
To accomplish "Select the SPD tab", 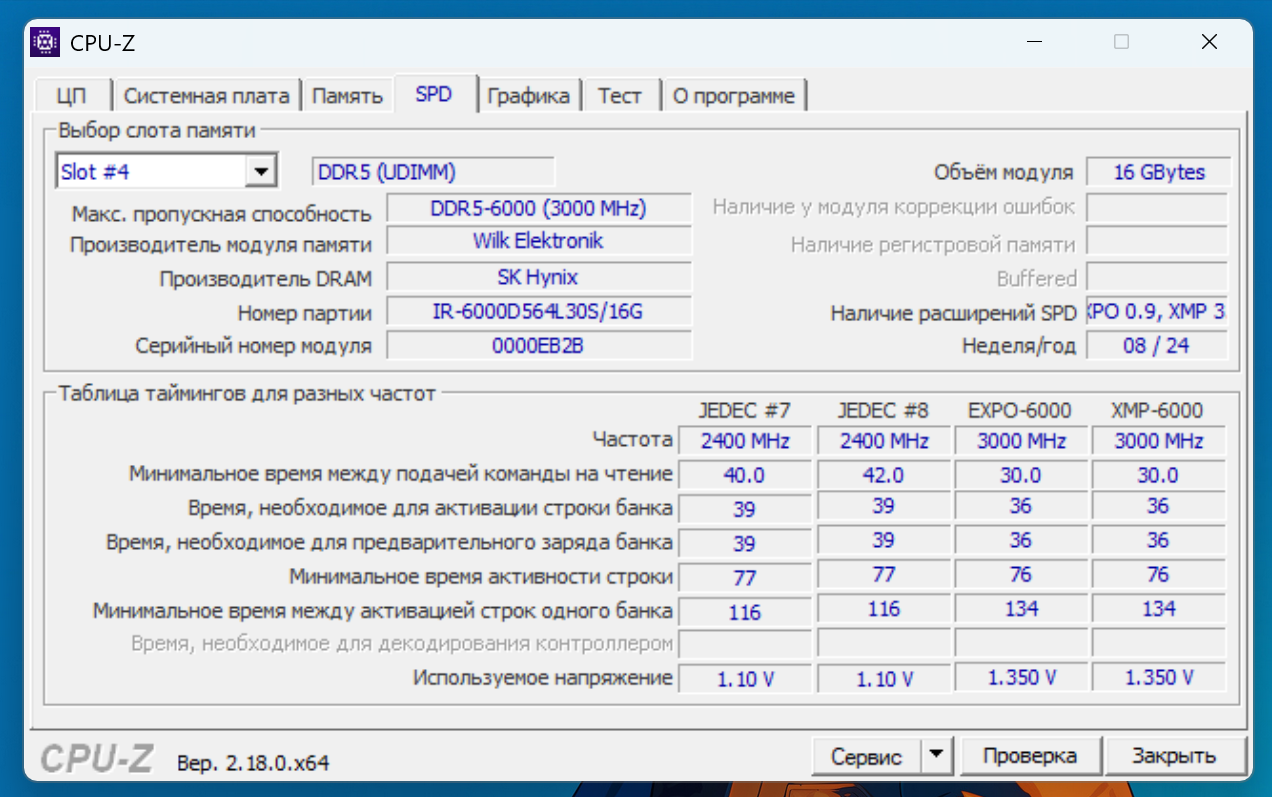I will [x=434, y=94].
